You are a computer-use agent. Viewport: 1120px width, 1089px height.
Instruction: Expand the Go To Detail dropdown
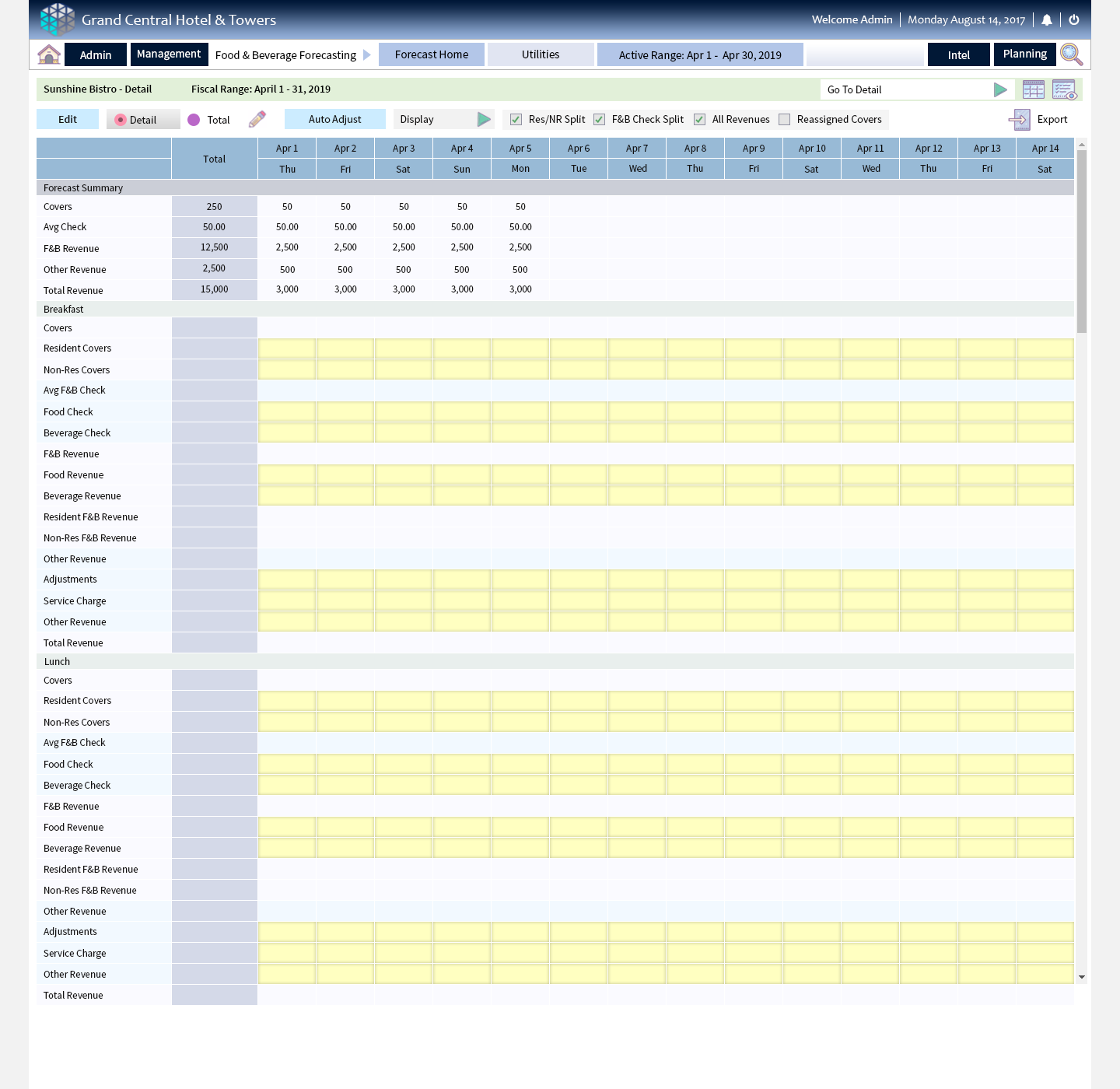pos(1000,90)
